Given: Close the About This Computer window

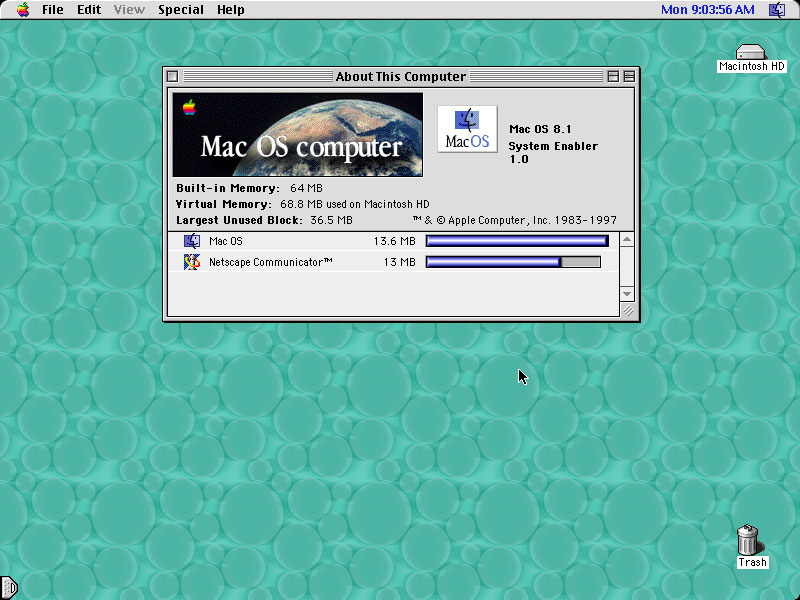Looking at the screenshot, I should [172, 77].
